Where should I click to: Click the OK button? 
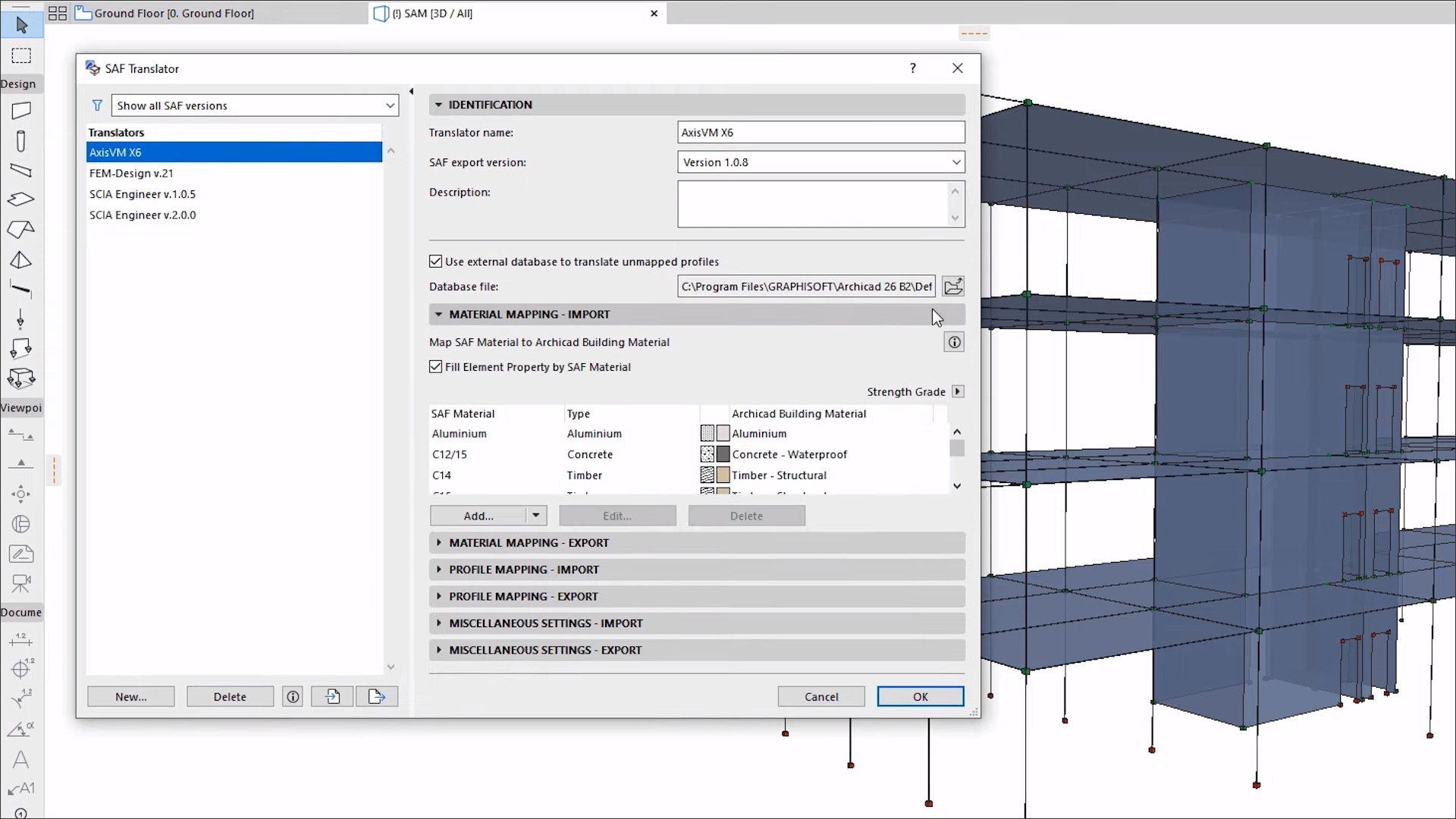(x=921, y=696)
